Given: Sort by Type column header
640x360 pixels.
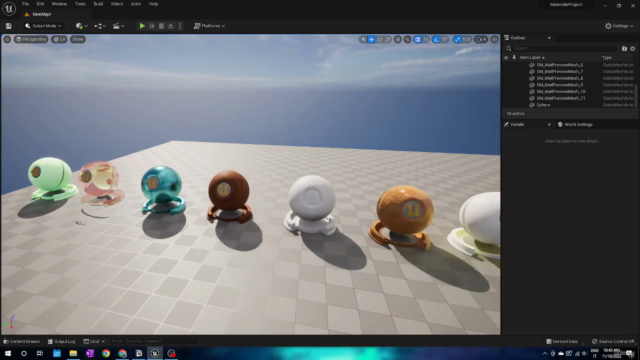Looking at the screenshot, I should click(x=607, y=58).
